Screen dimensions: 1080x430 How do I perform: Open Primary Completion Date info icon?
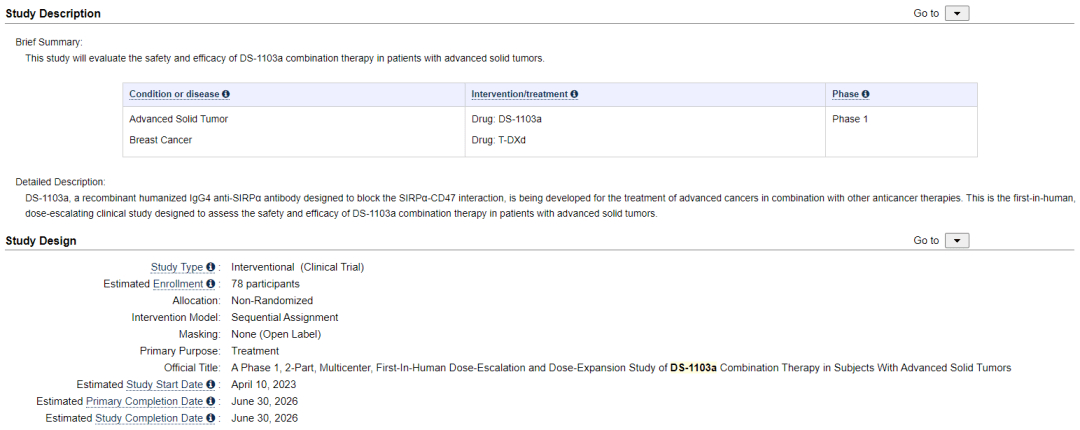coord(211,402)
